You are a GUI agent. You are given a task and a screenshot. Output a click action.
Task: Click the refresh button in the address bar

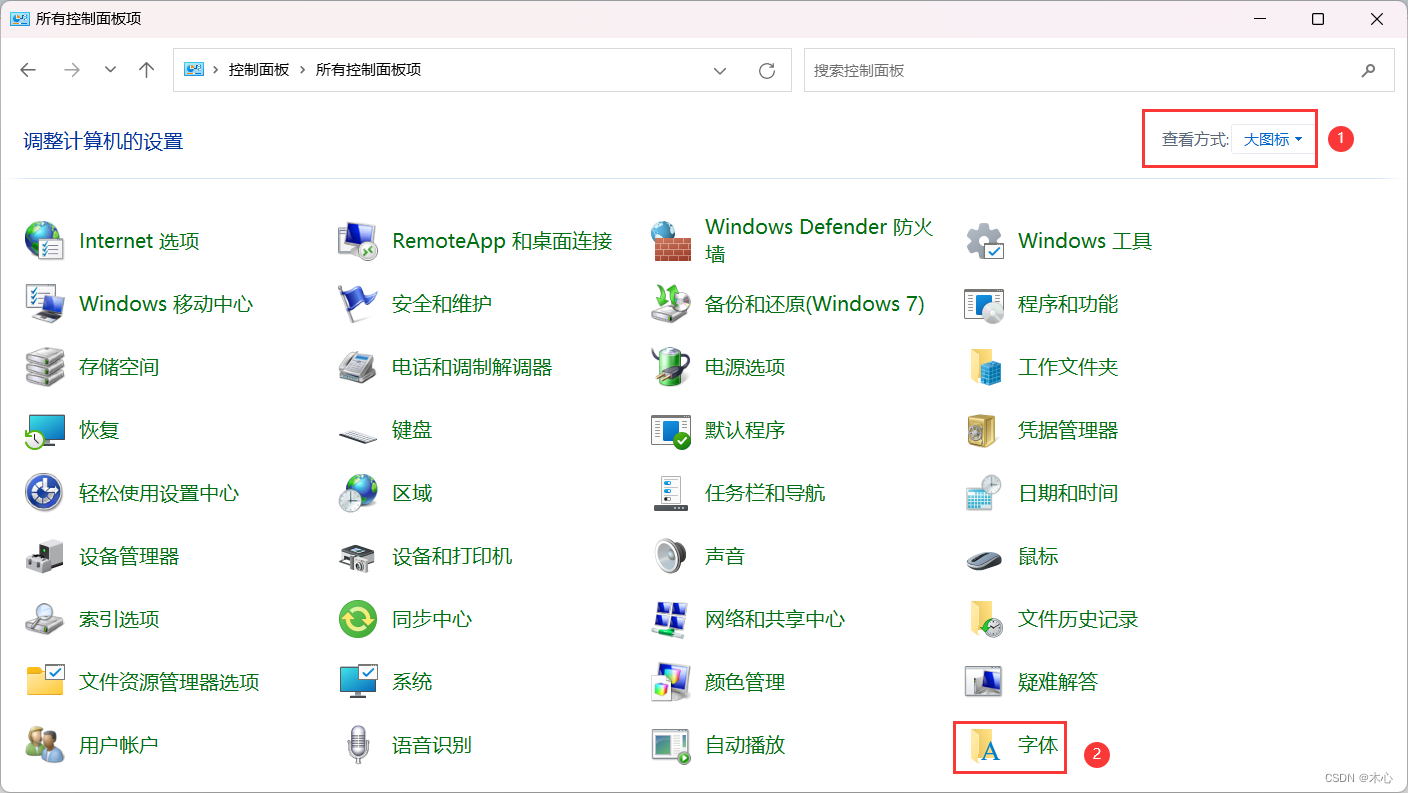tap(767, 70)
